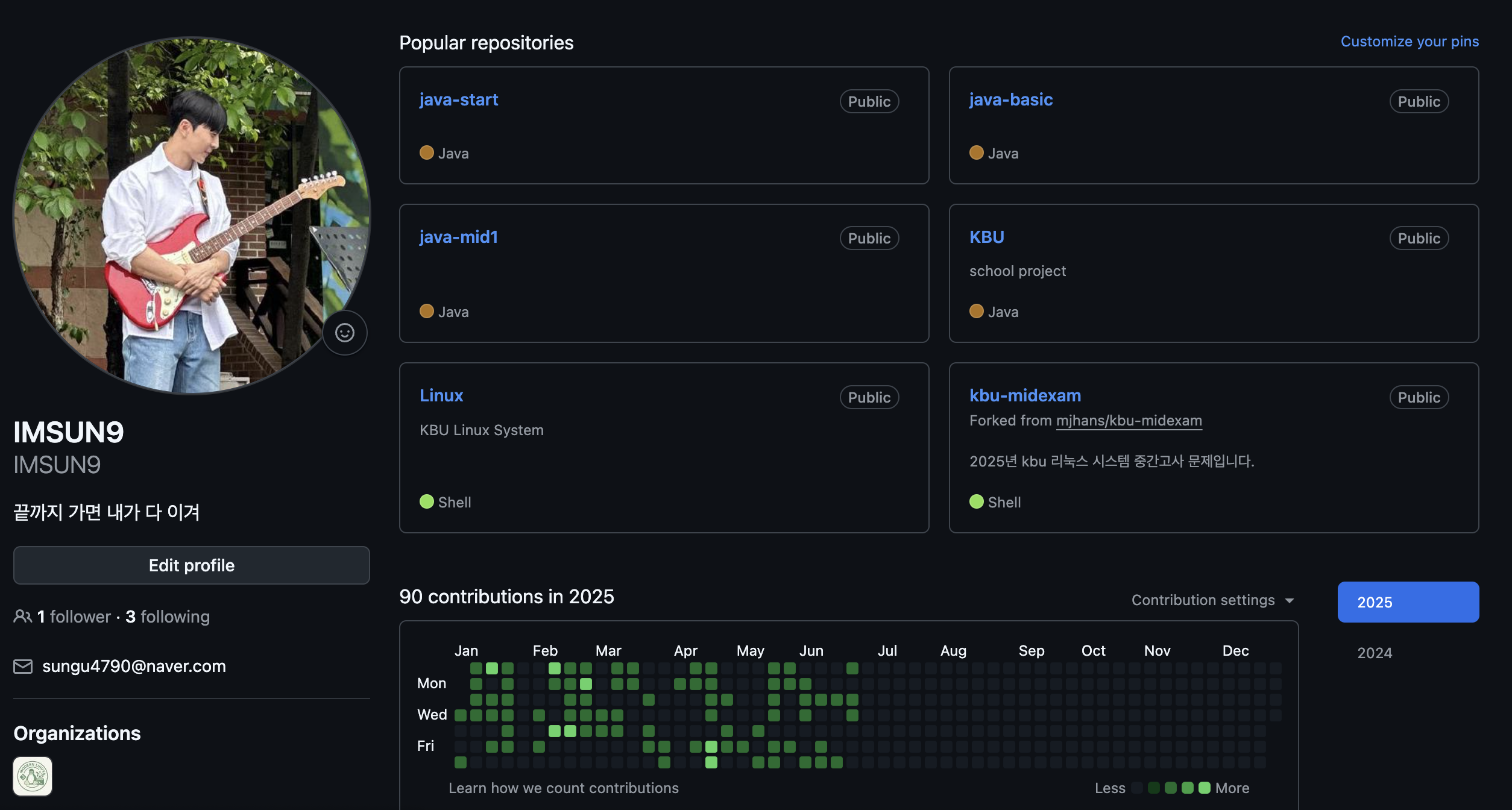Open the java-start repository

pyautogui.click(x=459, y=100)
